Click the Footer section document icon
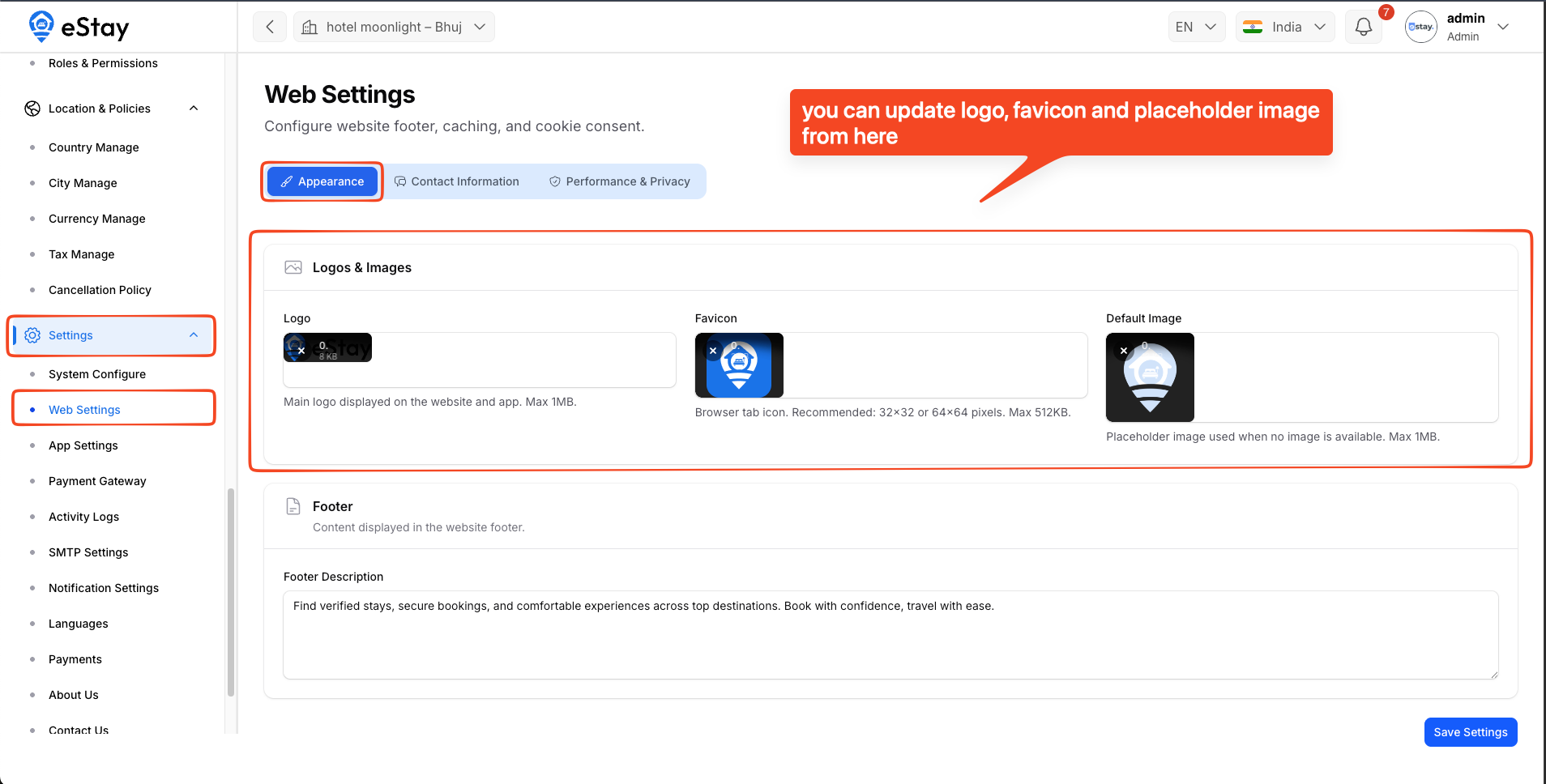The height and width of the screenshot is (784, 1546). pos(293,506)
